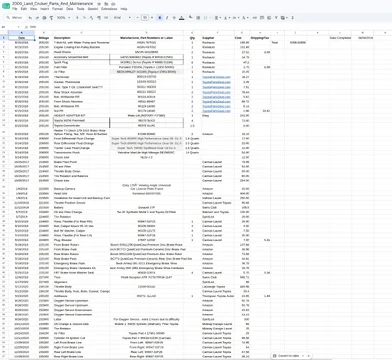Open the text color picker
Image resolution: width=392 pixels, height=360 pixels.
coord(182,18)
